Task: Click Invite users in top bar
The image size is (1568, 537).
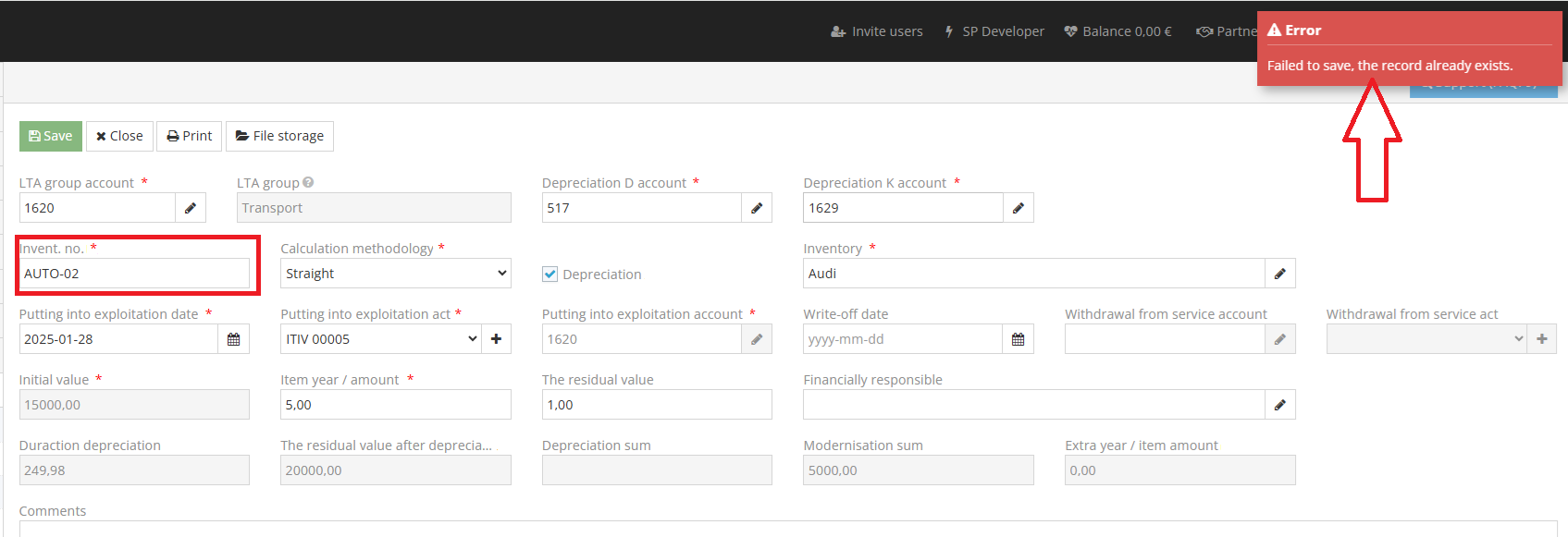Action: pyautogui.click(x=877, y=31)
